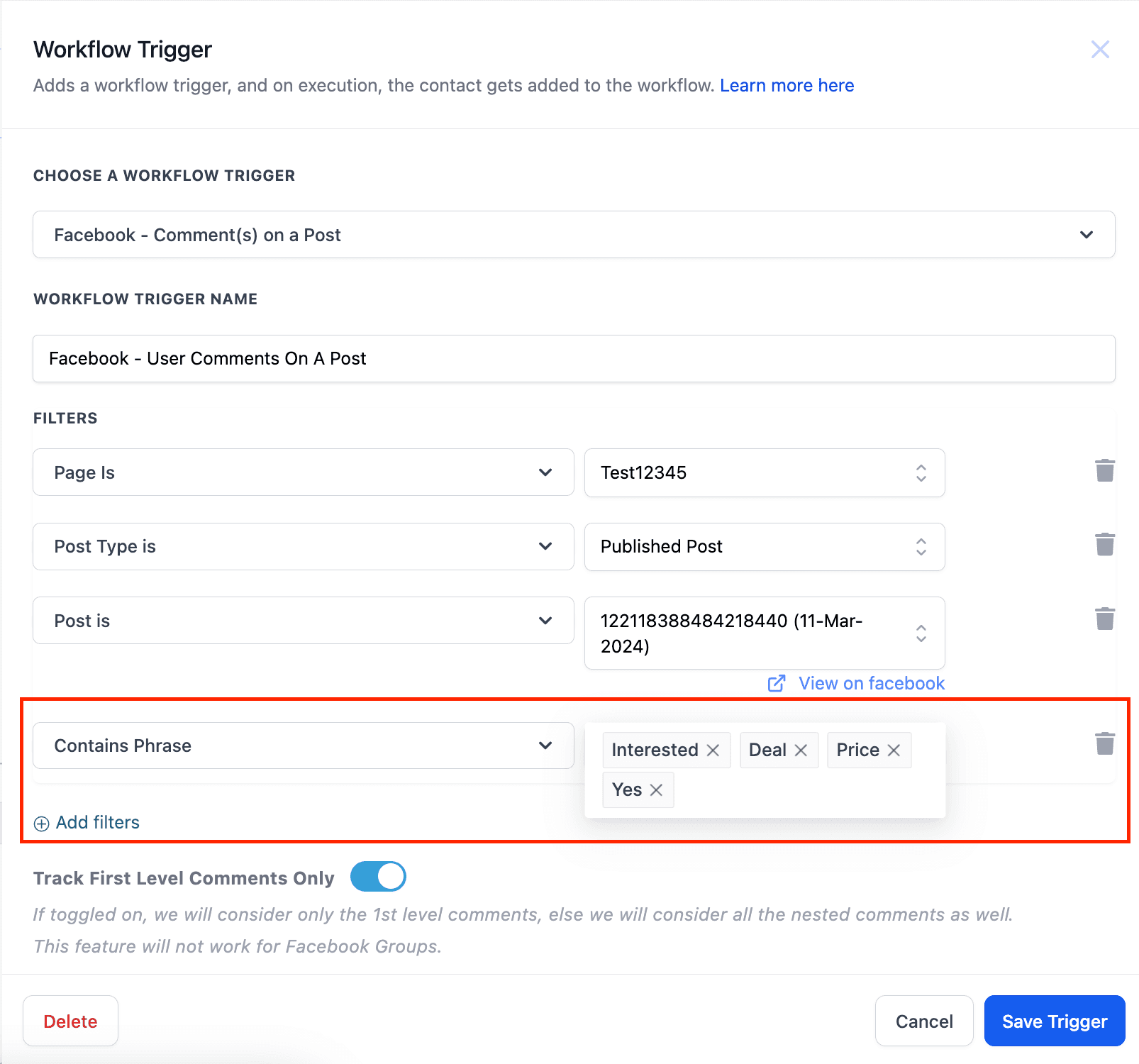Screen dimensions: 1139x1064
Task: Open the Test12345 page selector
Action: (x=765, y=473)
